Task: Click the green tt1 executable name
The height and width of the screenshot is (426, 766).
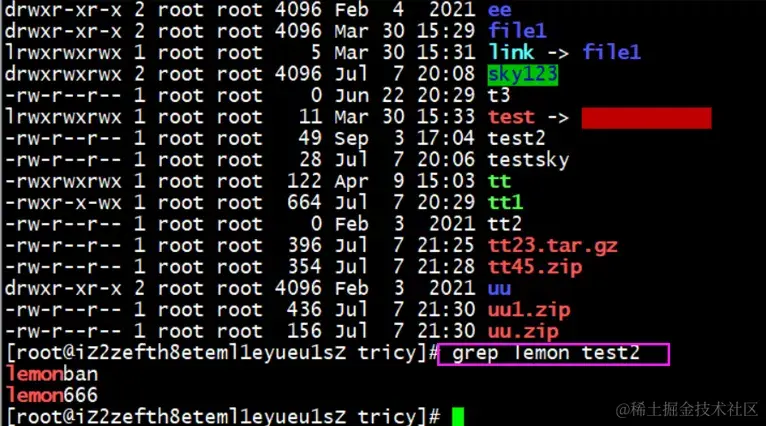Action: (x=505, y=203)
